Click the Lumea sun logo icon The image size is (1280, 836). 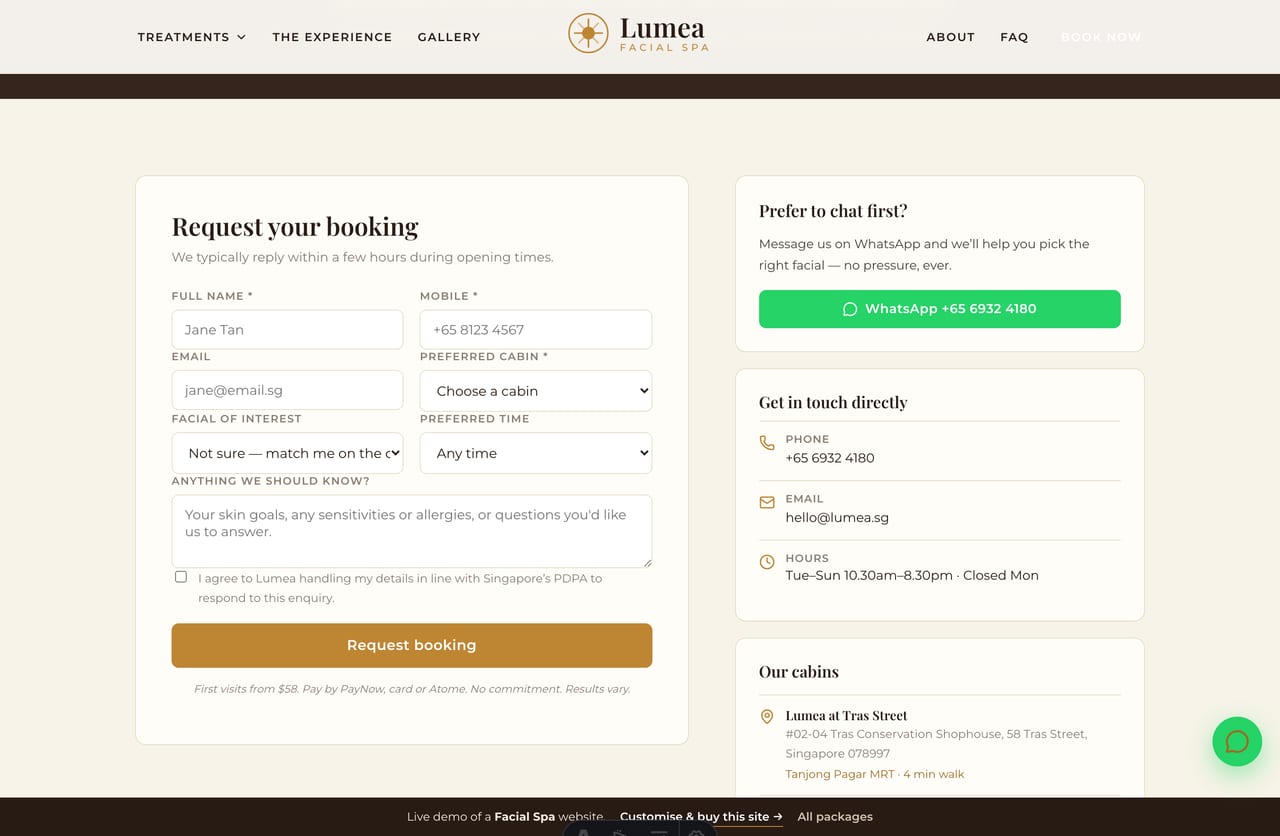(x=588, y=33)
